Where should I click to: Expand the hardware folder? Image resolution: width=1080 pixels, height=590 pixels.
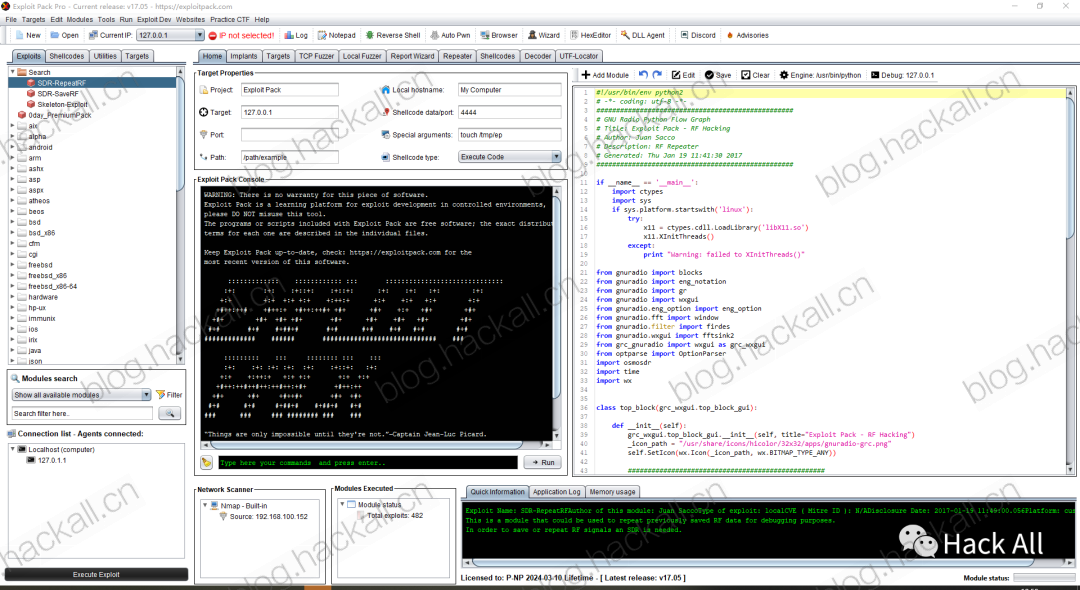[x=12, y=297]
